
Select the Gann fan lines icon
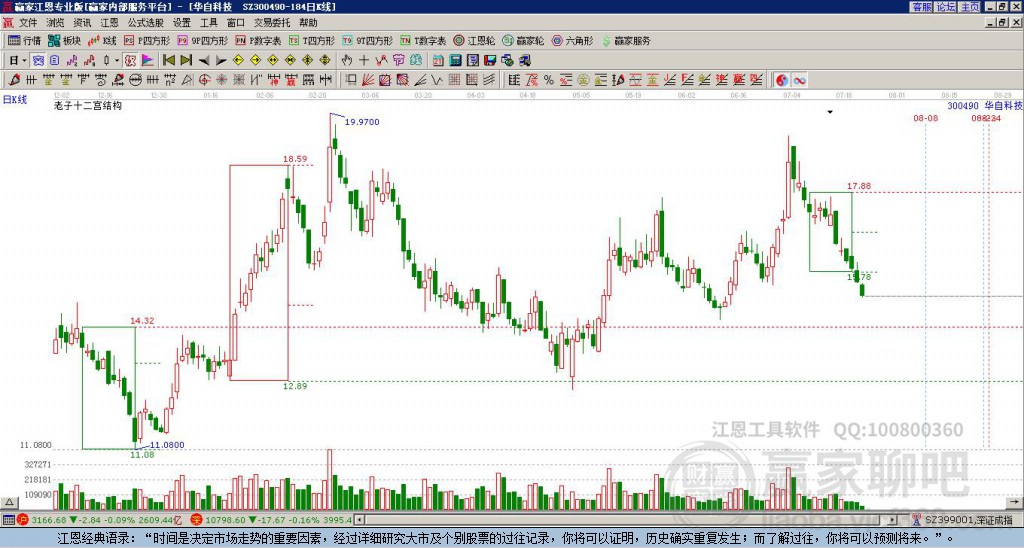coord(367,80)
